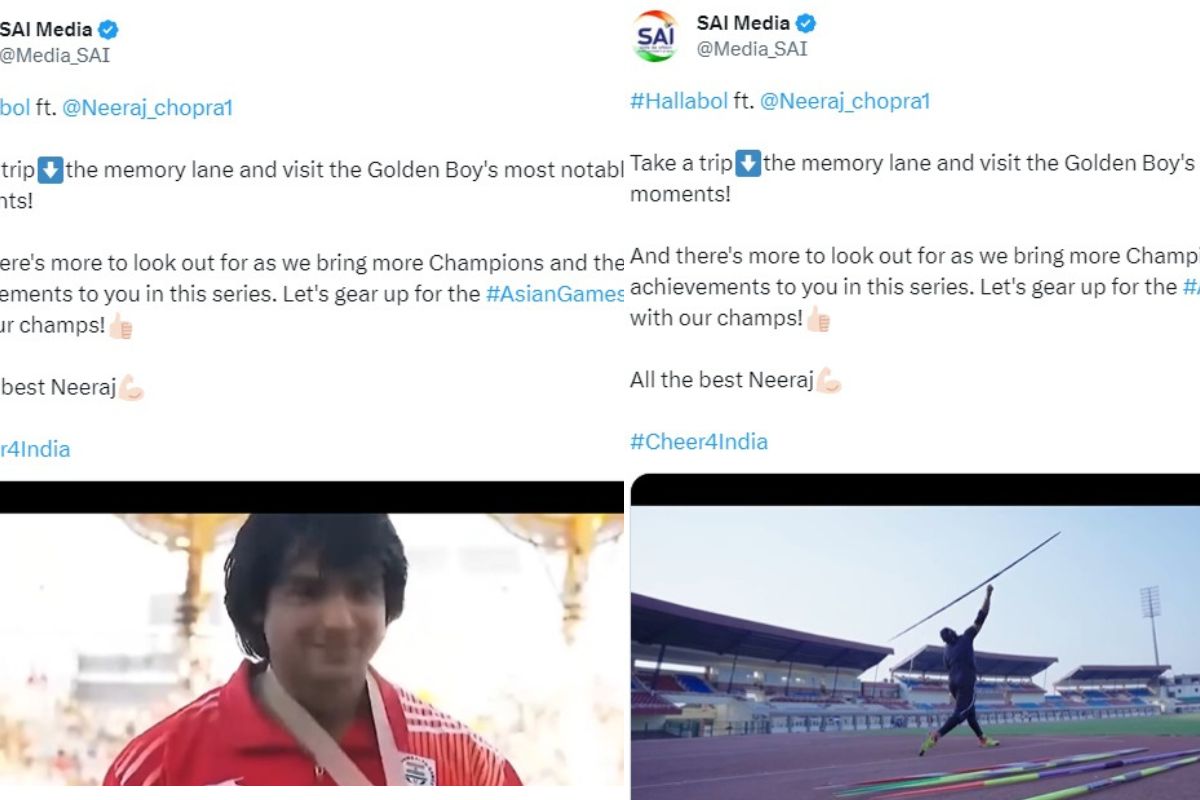Click the @Media_SAI handle in left tweet
Image resolution: width=1200 pixels, height=800 pixels.
[55, 55]
